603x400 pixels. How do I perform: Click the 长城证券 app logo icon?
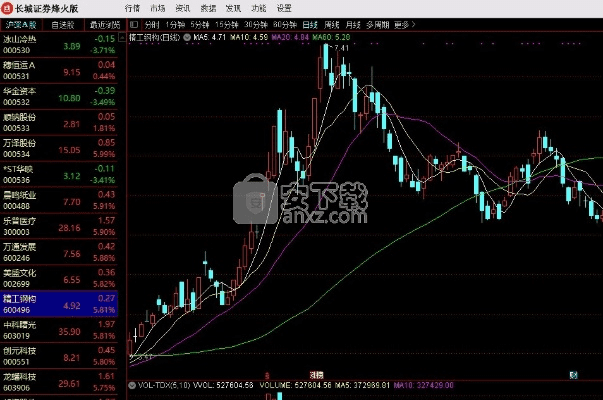(8, 7)
